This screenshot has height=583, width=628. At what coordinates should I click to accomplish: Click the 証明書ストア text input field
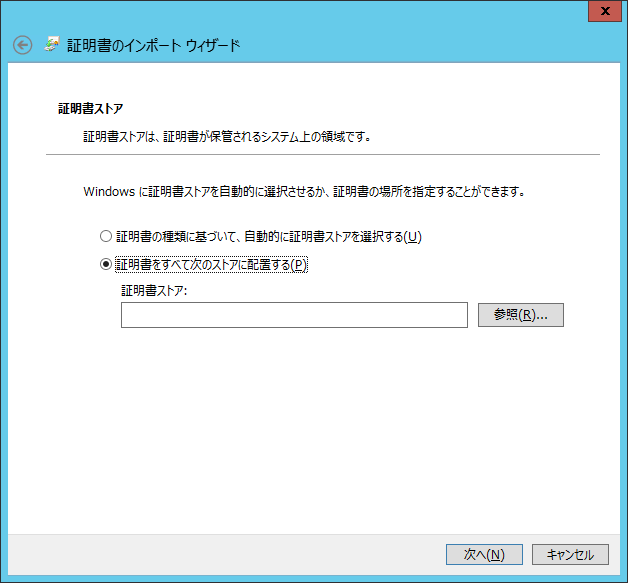[294, 315]
